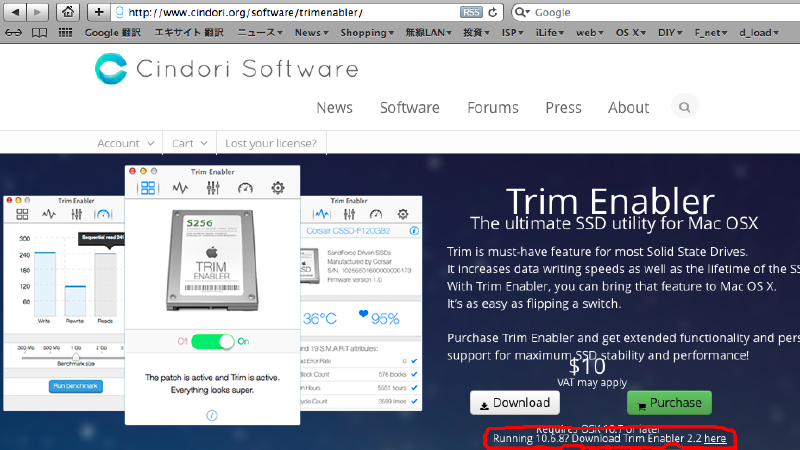This screenshot has width=800, height=450.
Task: Open the gear settings in center Trim Enabler window
Action: (278, 188)
